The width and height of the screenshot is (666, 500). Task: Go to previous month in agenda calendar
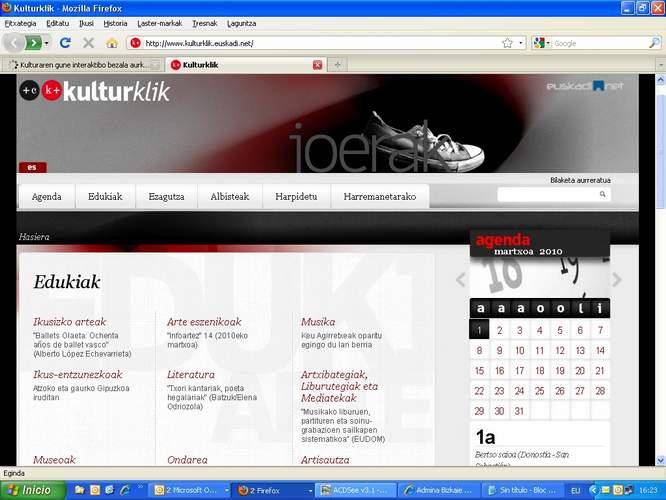[461, 280]
